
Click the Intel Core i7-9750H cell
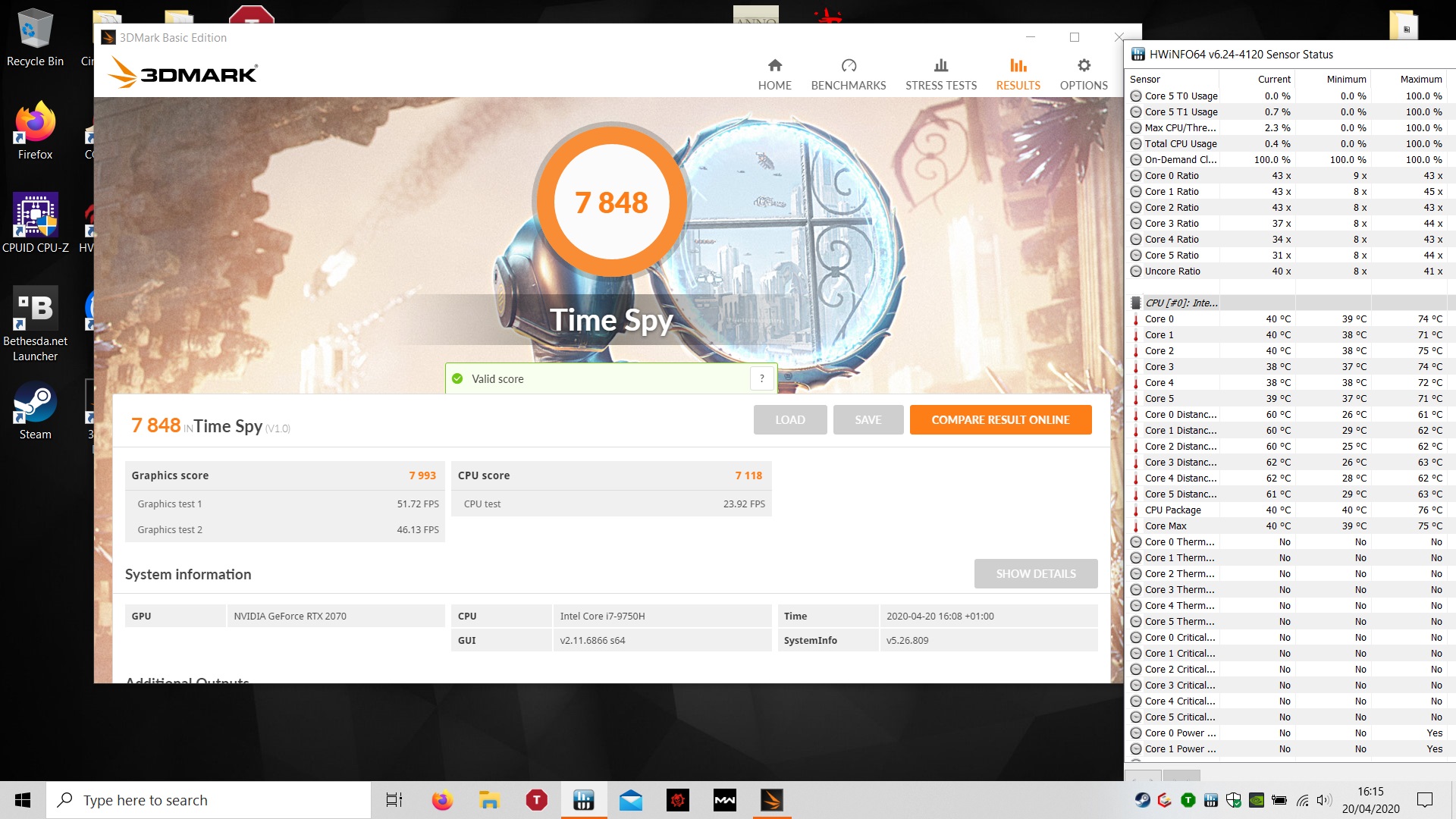click(661, 616)
